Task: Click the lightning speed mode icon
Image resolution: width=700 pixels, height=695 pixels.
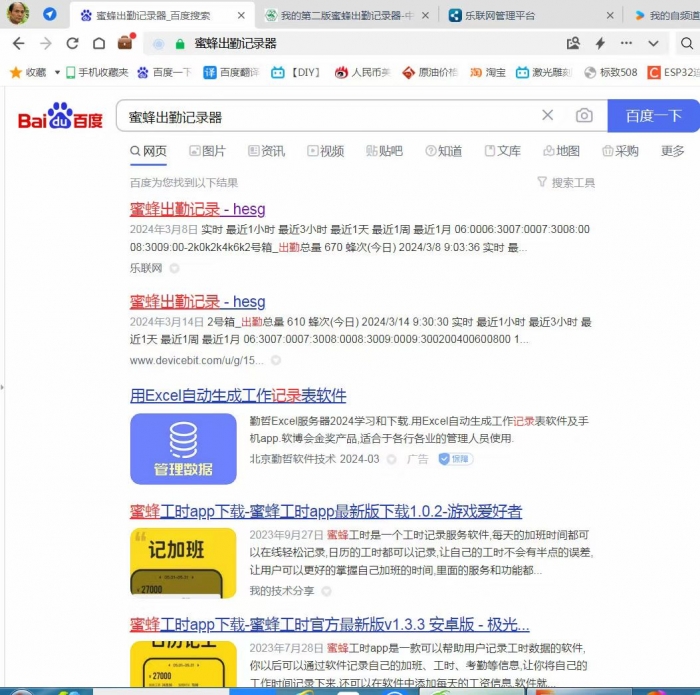Action: point(600,44)
